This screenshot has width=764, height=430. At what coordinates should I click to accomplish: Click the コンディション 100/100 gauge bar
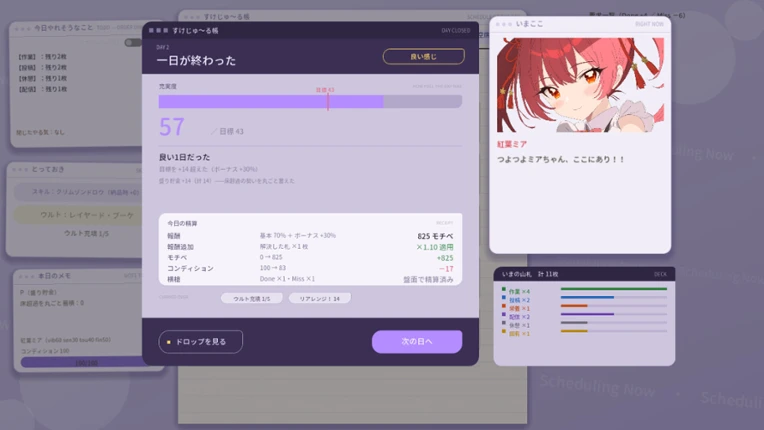click(x=83, y=363)
